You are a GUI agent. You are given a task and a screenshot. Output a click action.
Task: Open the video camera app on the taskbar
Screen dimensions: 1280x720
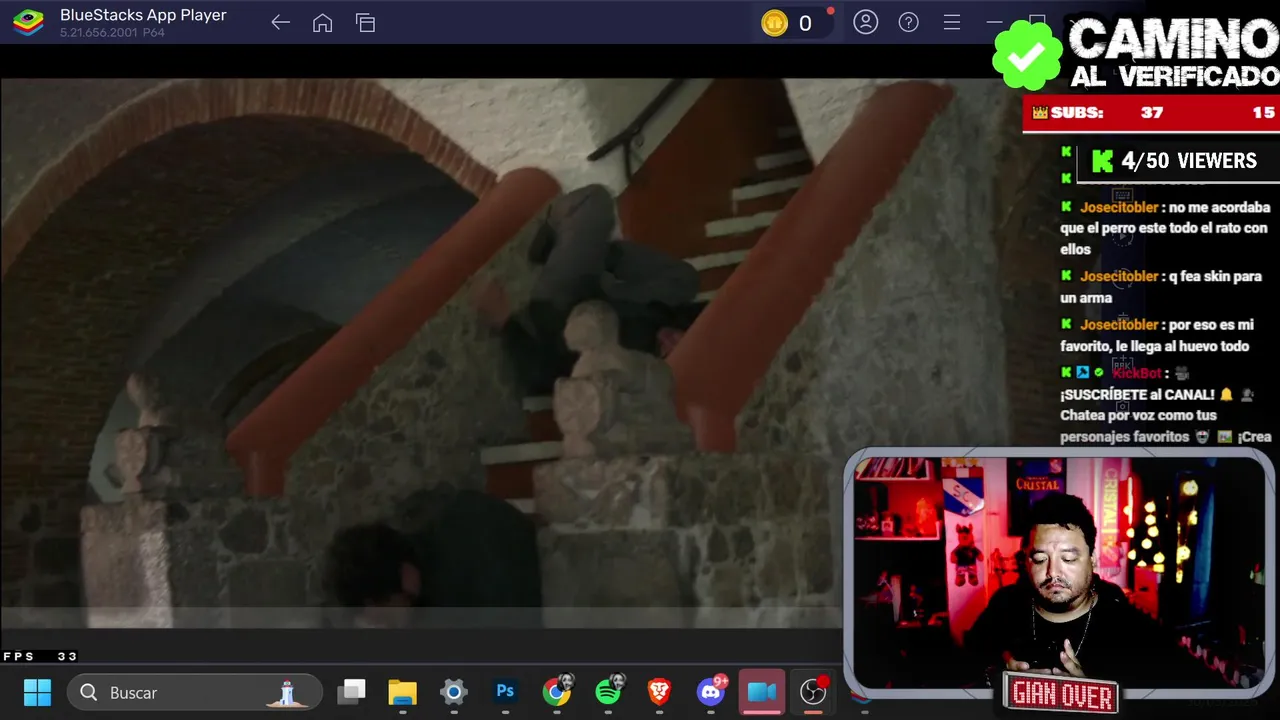point(762,692)
